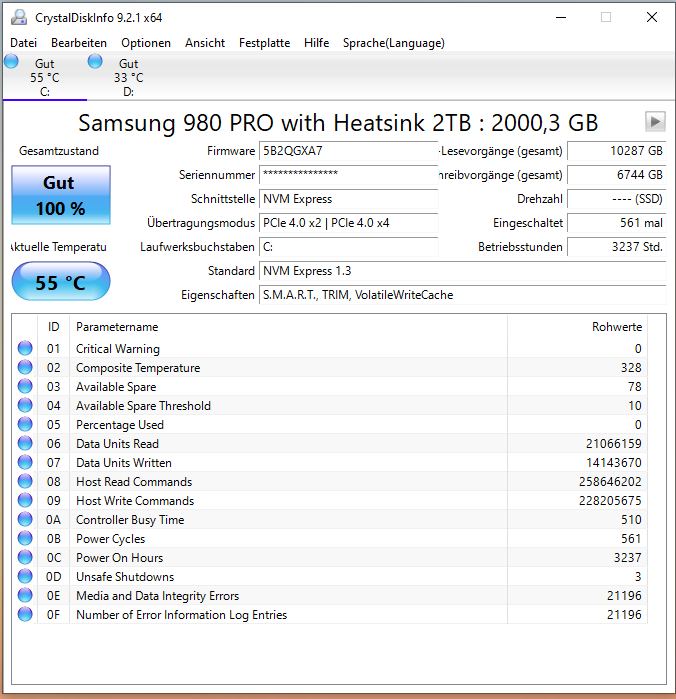Click the Eigenschaften field with S.M.A.R.T., TRIM
This screenshot has width=676, height=699.
click(463, 295)
